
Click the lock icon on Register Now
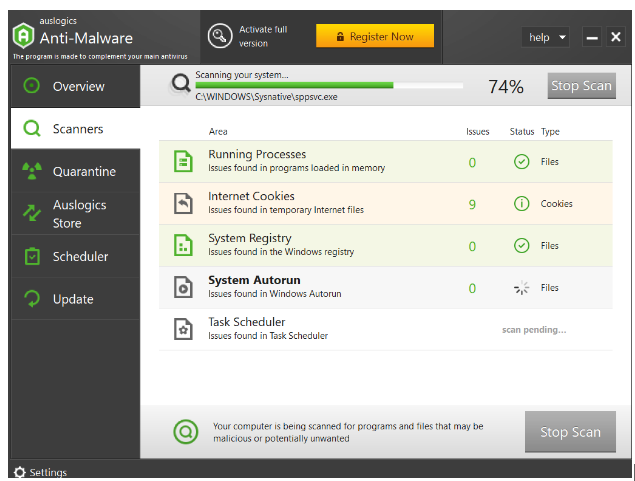pos(340,37)
